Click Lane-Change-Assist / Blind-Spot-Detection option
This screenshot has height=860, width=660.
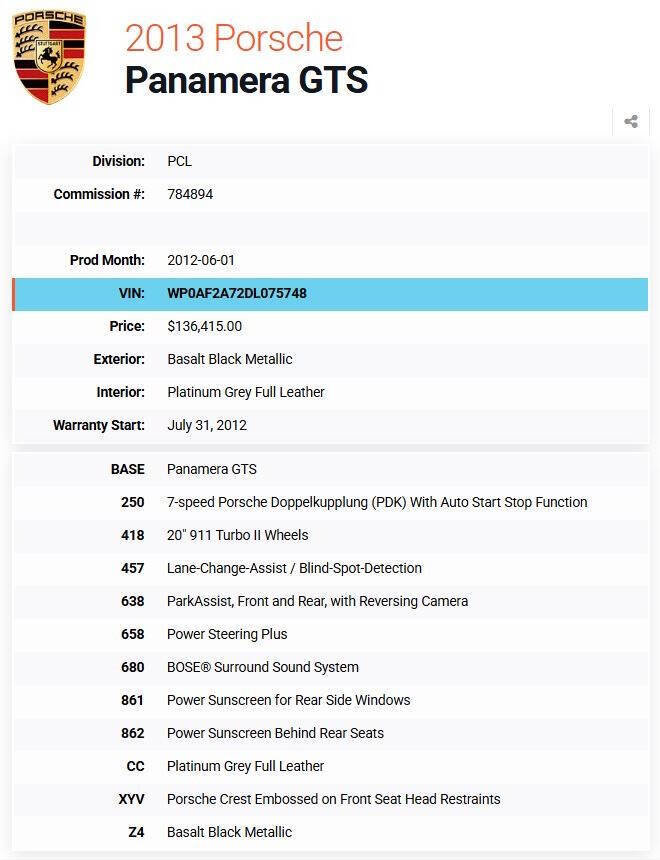coord(294,568)
